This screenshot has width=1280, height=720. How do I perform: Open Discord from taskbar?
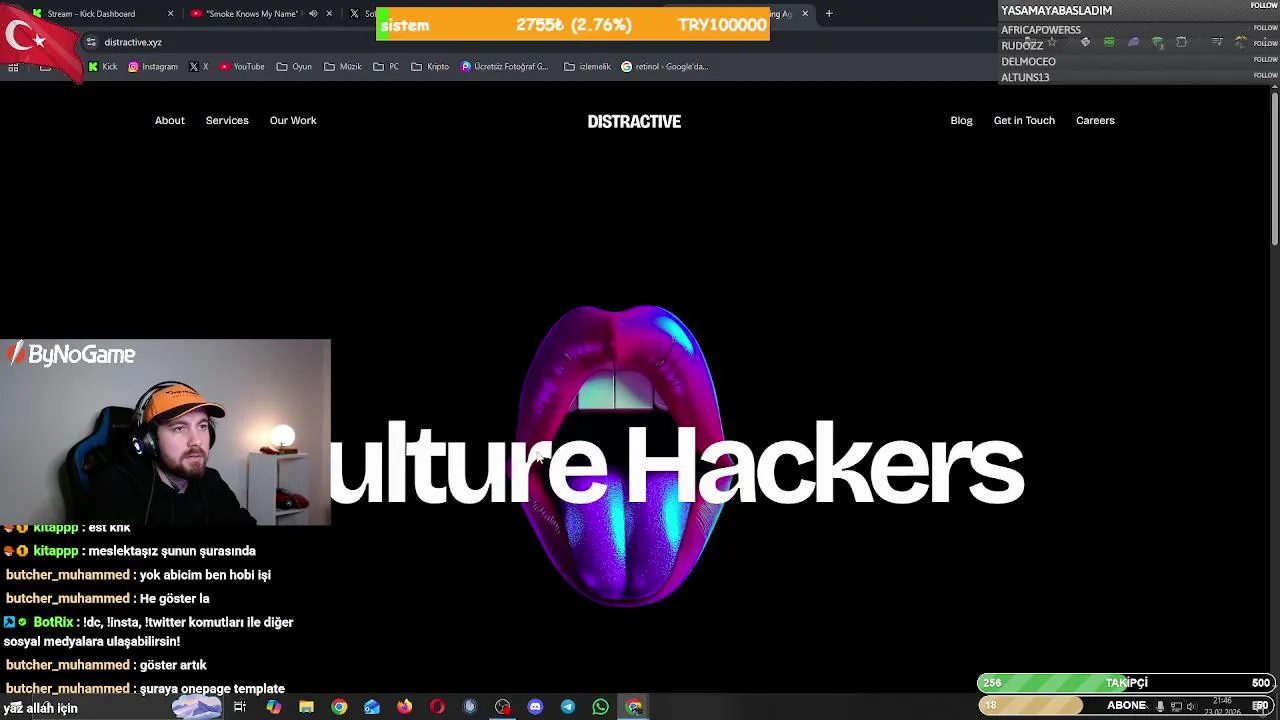pyautogui.click(x=535, y=707)
